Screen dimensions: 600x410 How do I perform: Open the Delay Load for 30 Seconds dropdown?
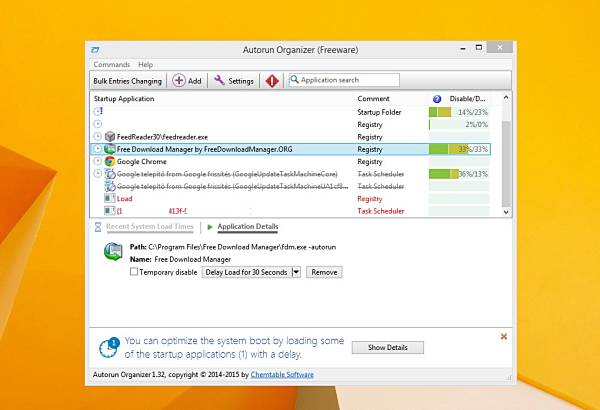click(296, 272)
